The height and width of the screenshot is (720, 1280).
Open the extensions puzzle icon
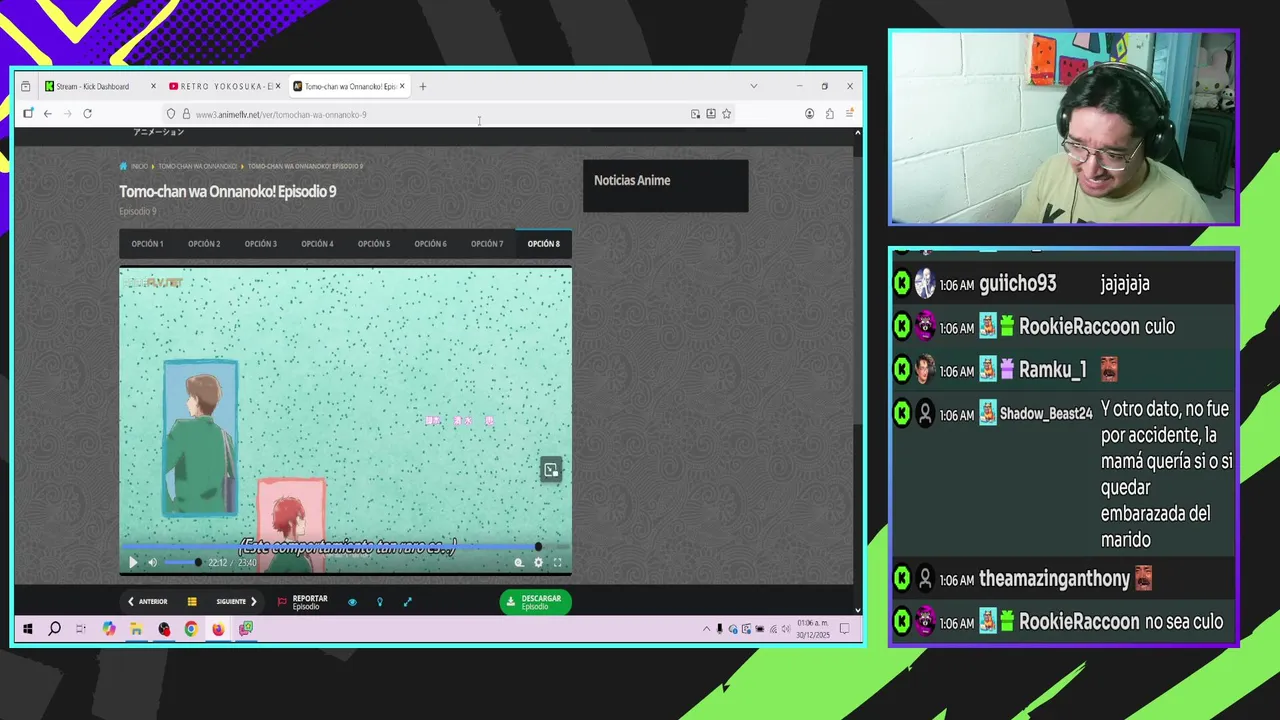tap(830, 114)
